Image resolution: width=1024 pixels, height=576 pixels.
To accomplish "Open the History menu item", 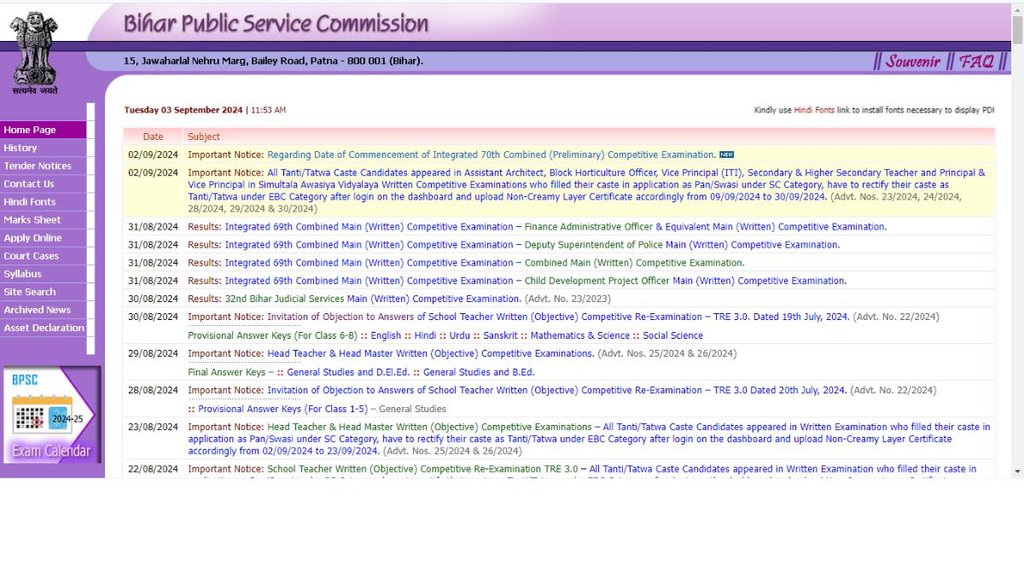I will 43,148.
